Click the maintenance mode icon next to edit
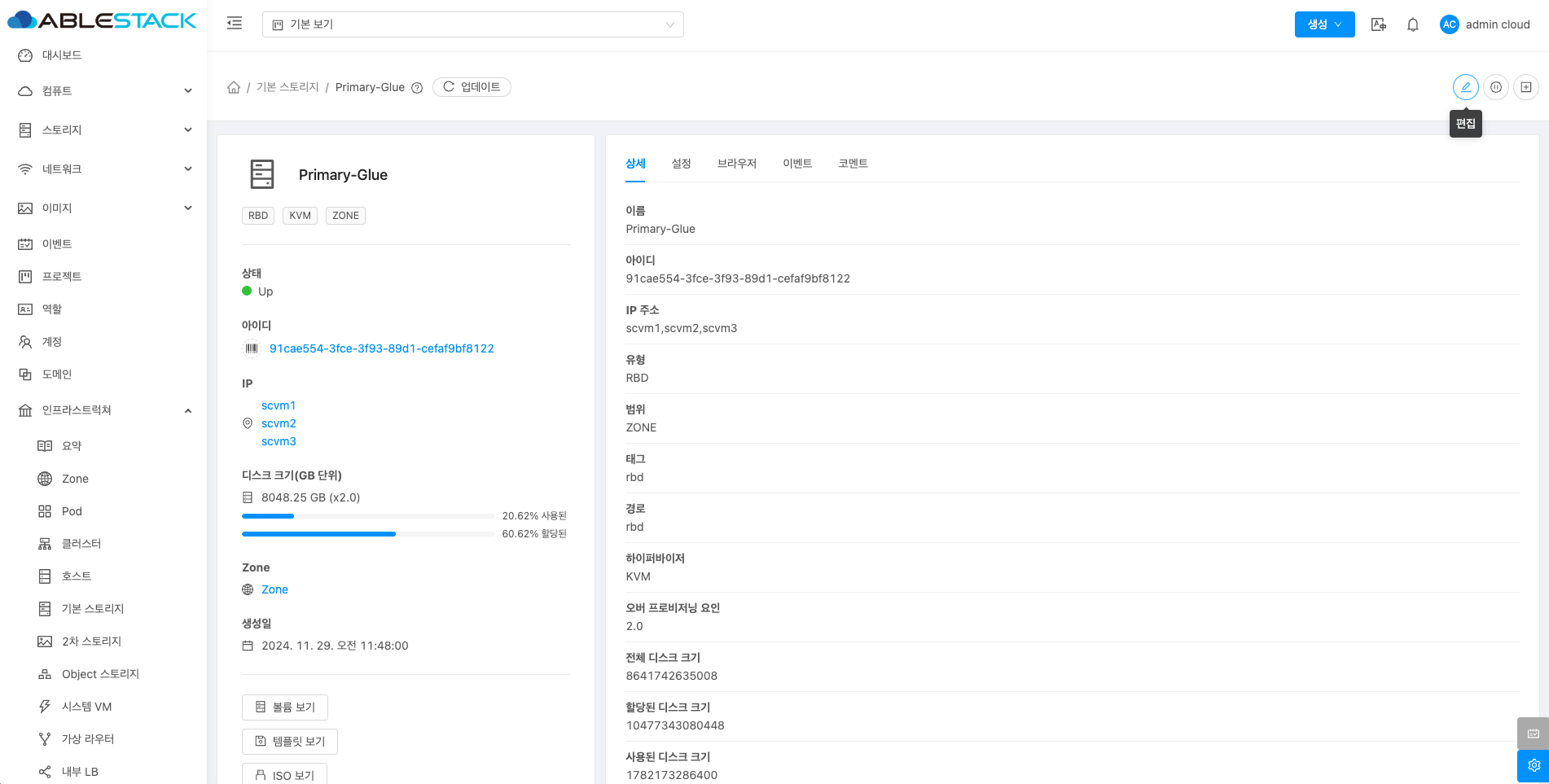 tap(1496, 87)
